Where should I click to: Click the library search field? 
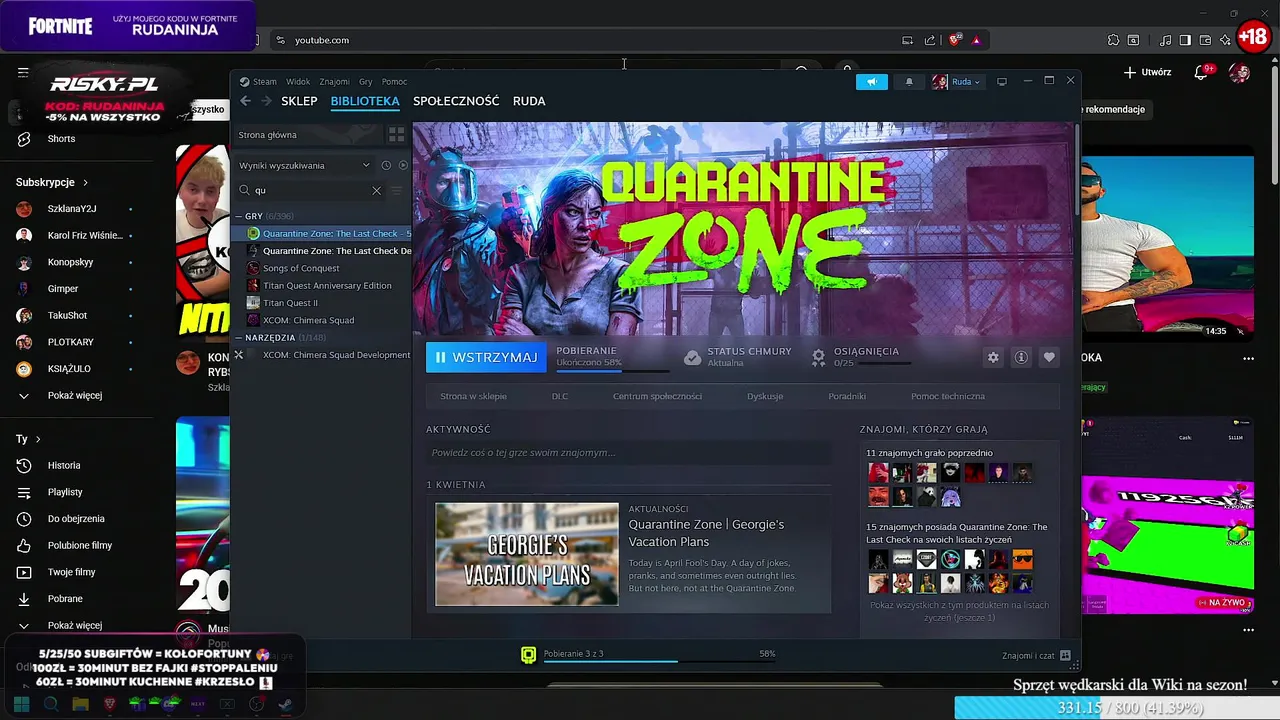click(x=310, y=190)
